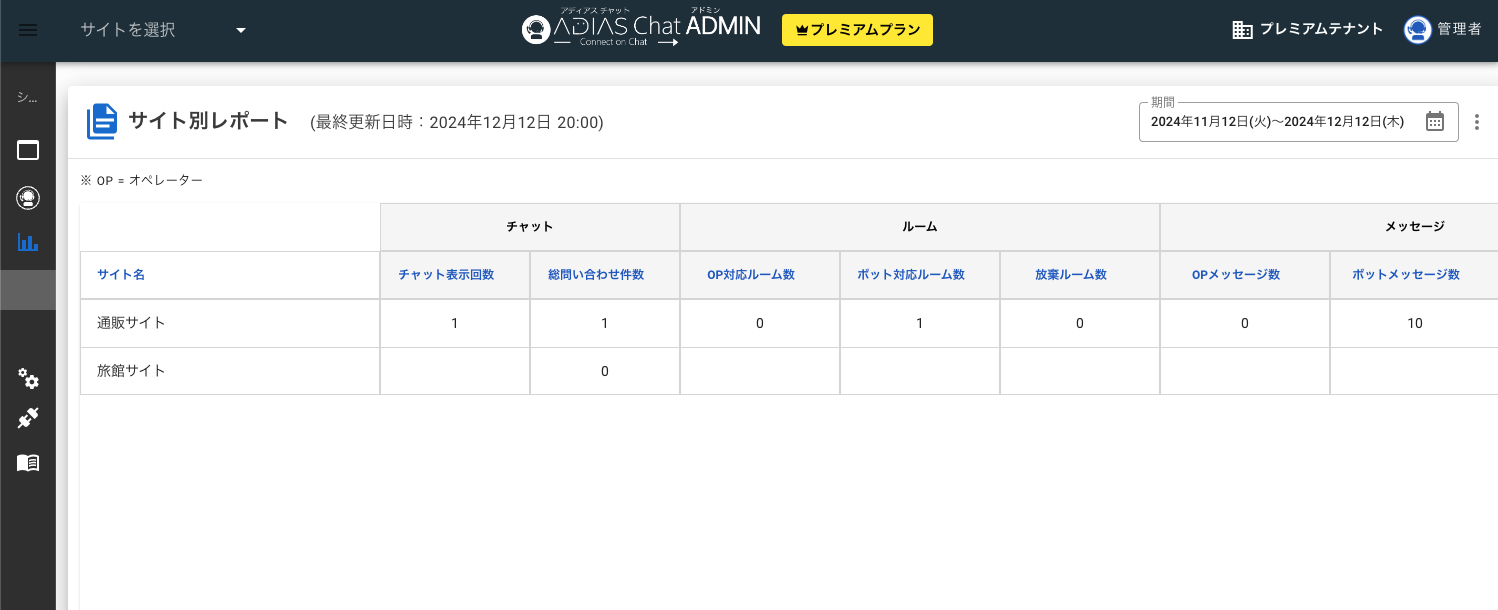Select the bar chart reports icon
The image size is (1498, 610).
[x=28, y=242]
